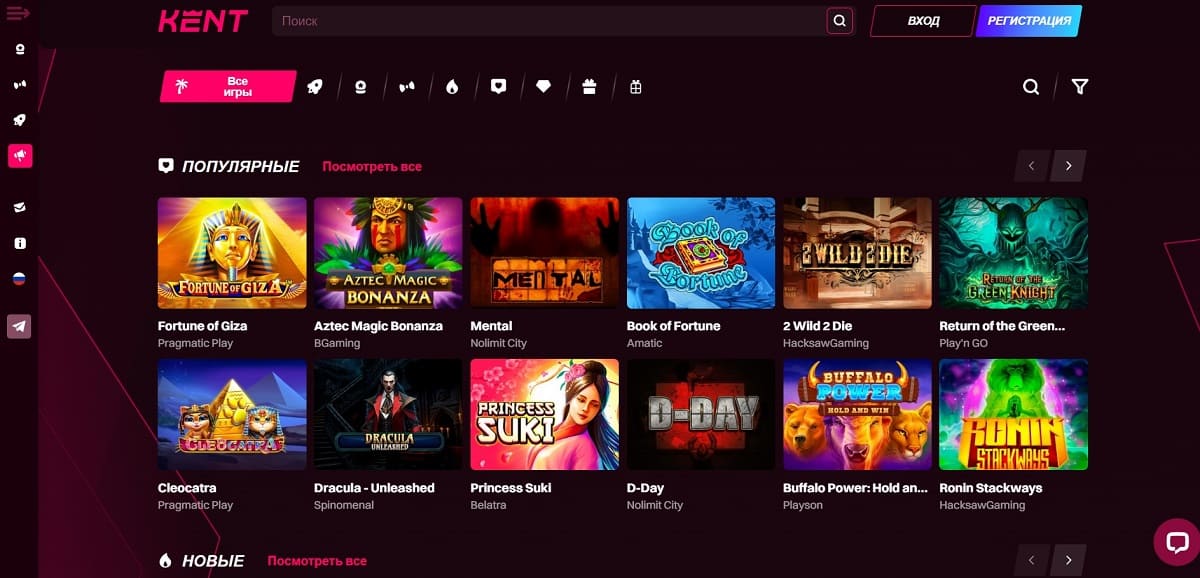Click the 'Dracula - Unleashed' title text
This screenshot has height=578, width=1200.
click(x=374, y=488)
